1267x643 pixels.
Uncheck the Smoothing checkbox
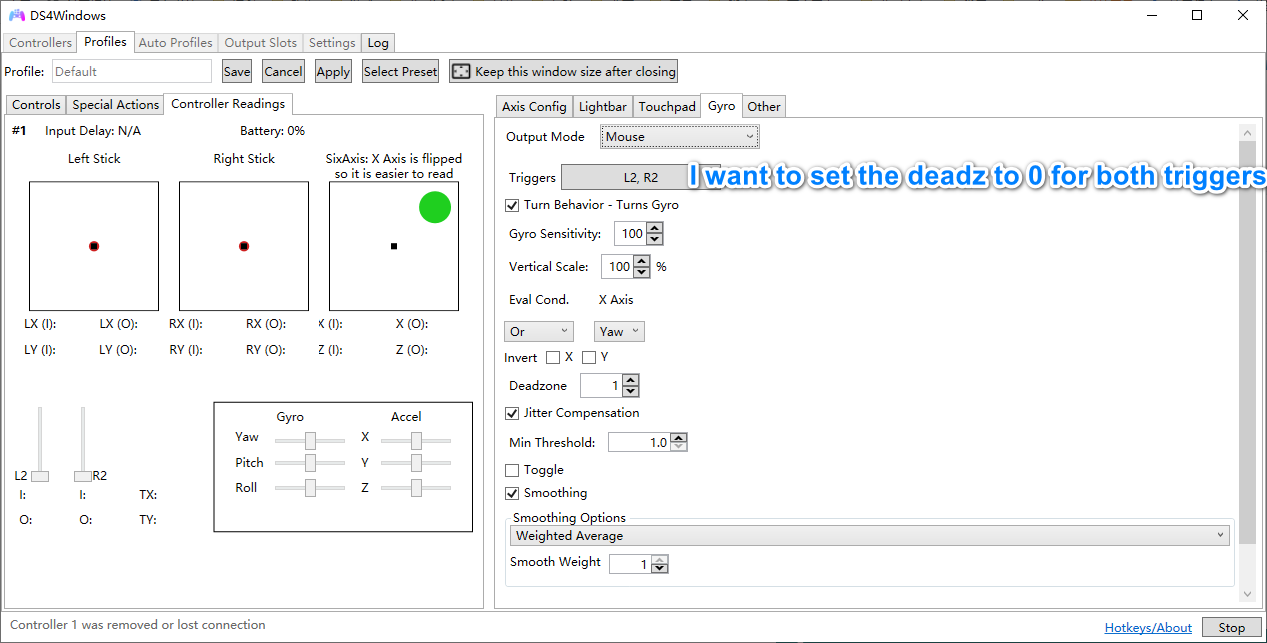(x=512, y=493)
